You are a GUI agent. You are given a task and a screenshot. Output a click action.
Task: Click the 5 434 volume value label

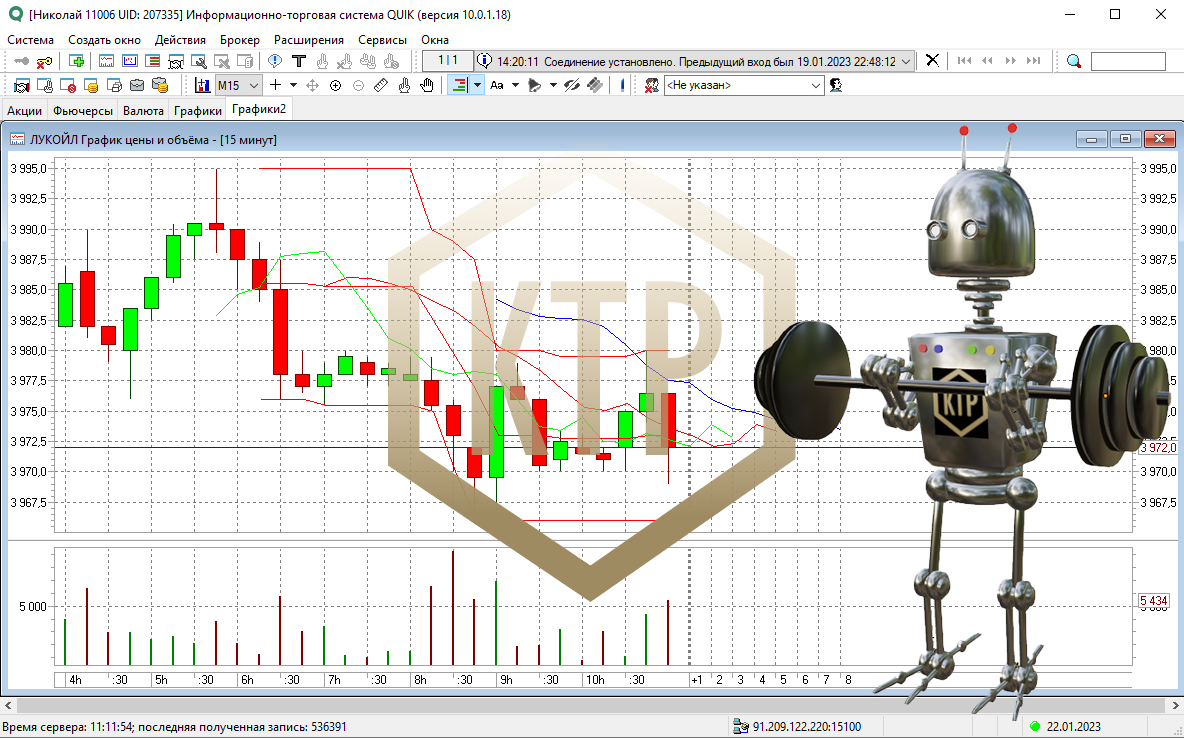coord(1154,601)
